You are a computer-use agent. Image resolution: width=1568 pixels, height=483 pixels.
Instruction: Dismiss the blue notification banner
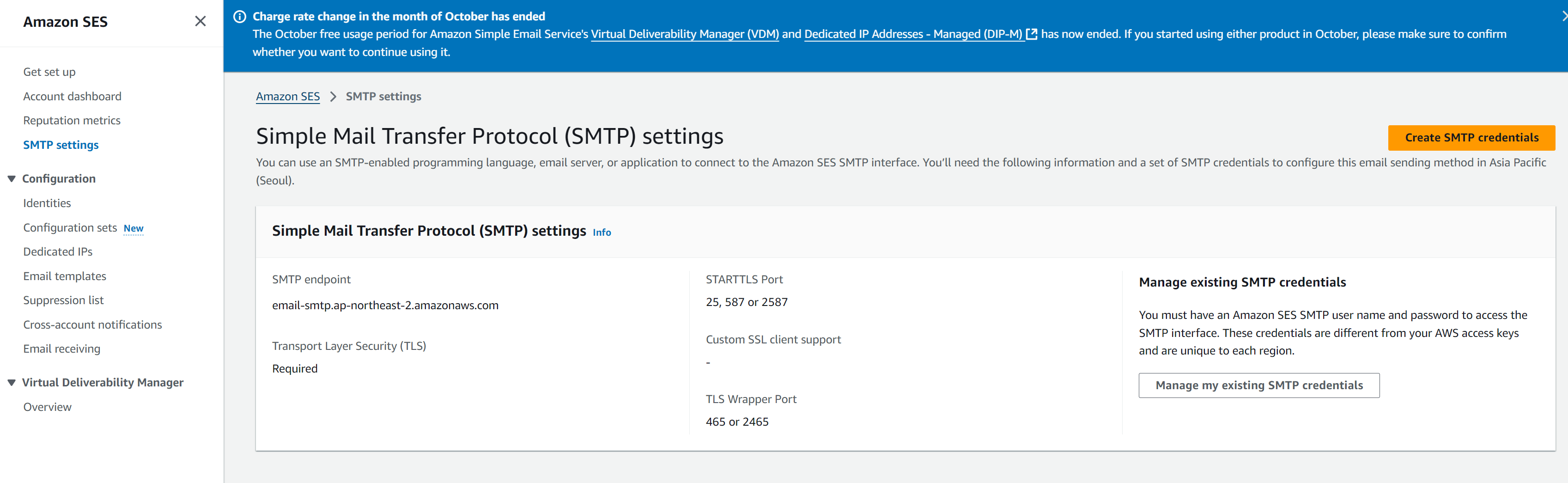pos(1564,17)
